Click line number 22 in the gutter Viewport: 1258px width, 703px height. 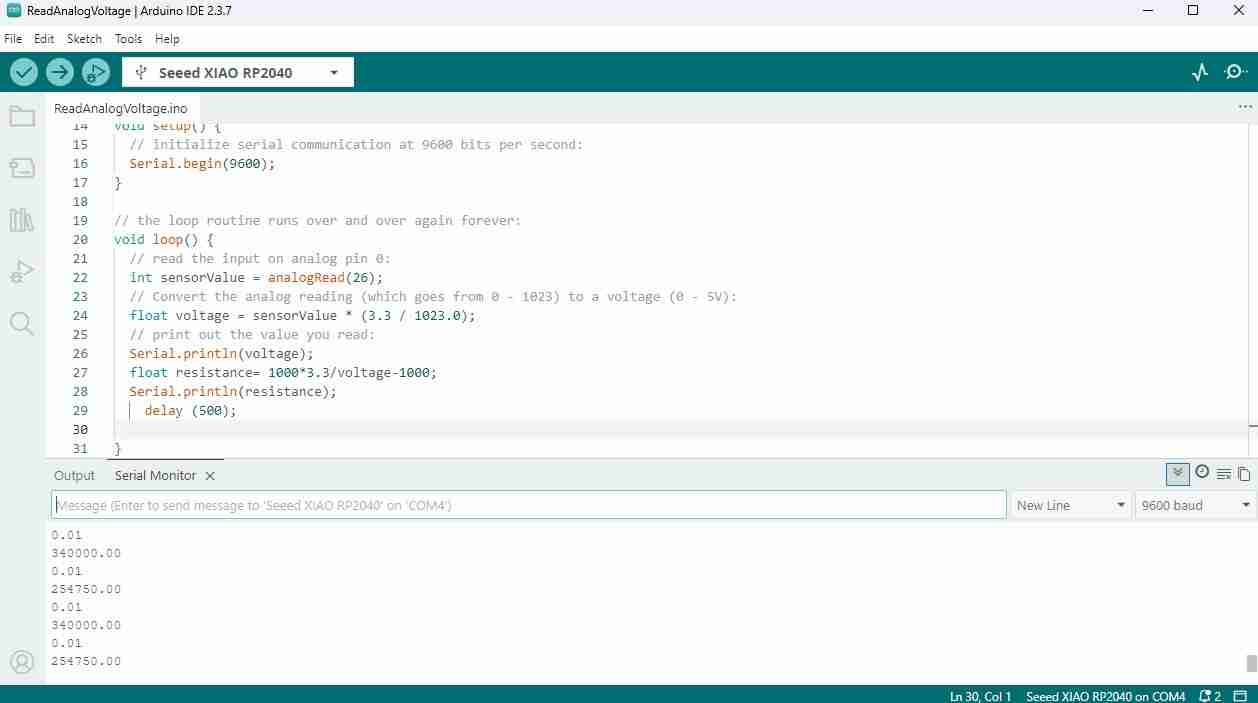(x=80, y=277)
